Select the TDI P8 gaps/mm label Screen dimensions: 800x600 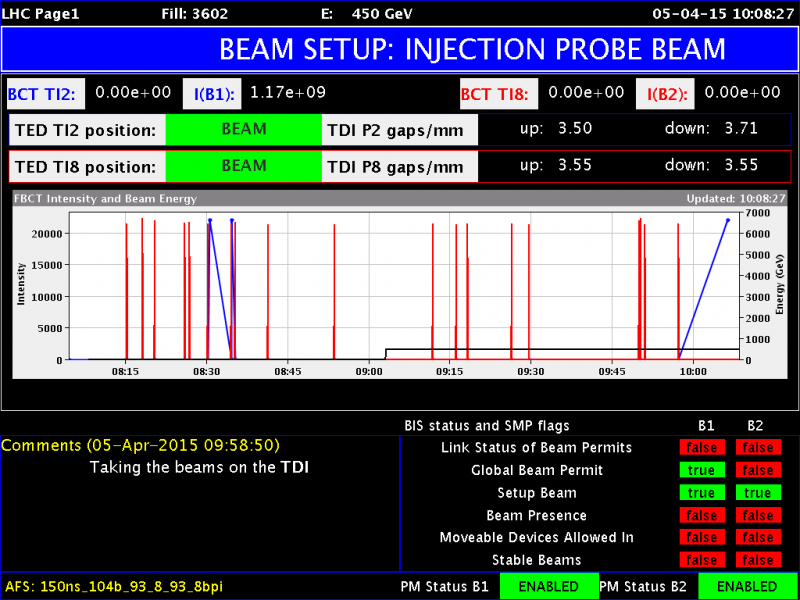[x=401, y=167]
